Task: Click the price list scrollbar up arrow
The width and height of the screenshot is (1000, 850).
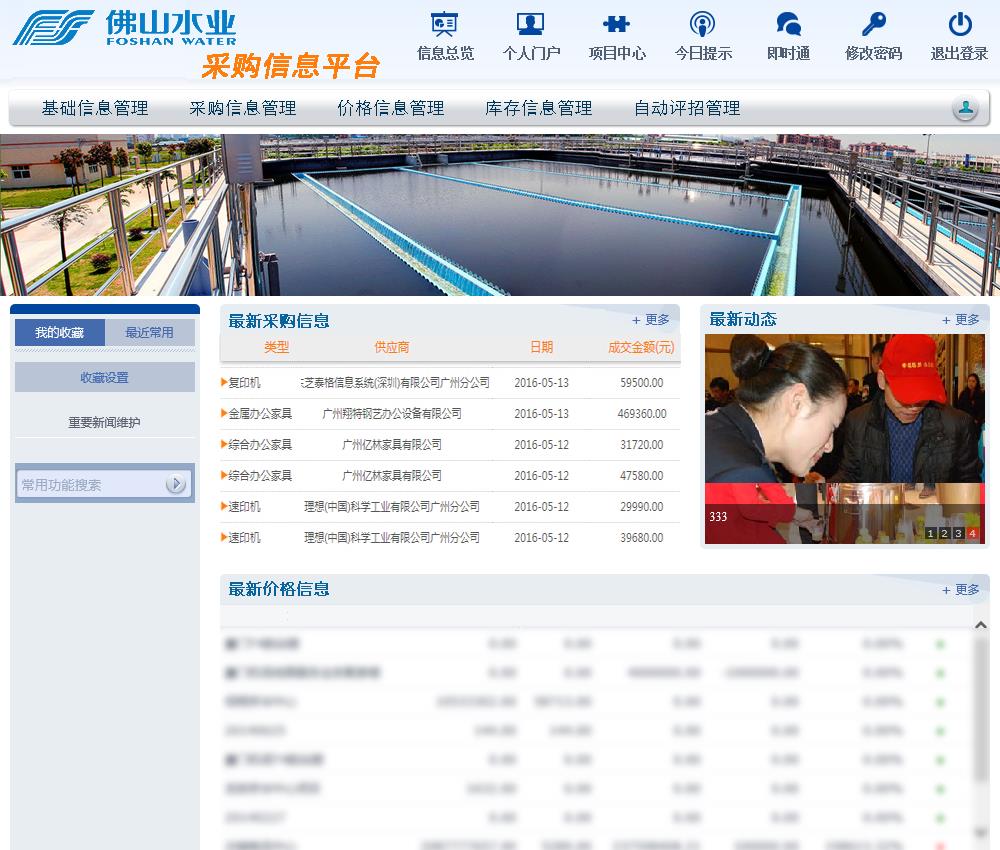Action: pos(981,625)
